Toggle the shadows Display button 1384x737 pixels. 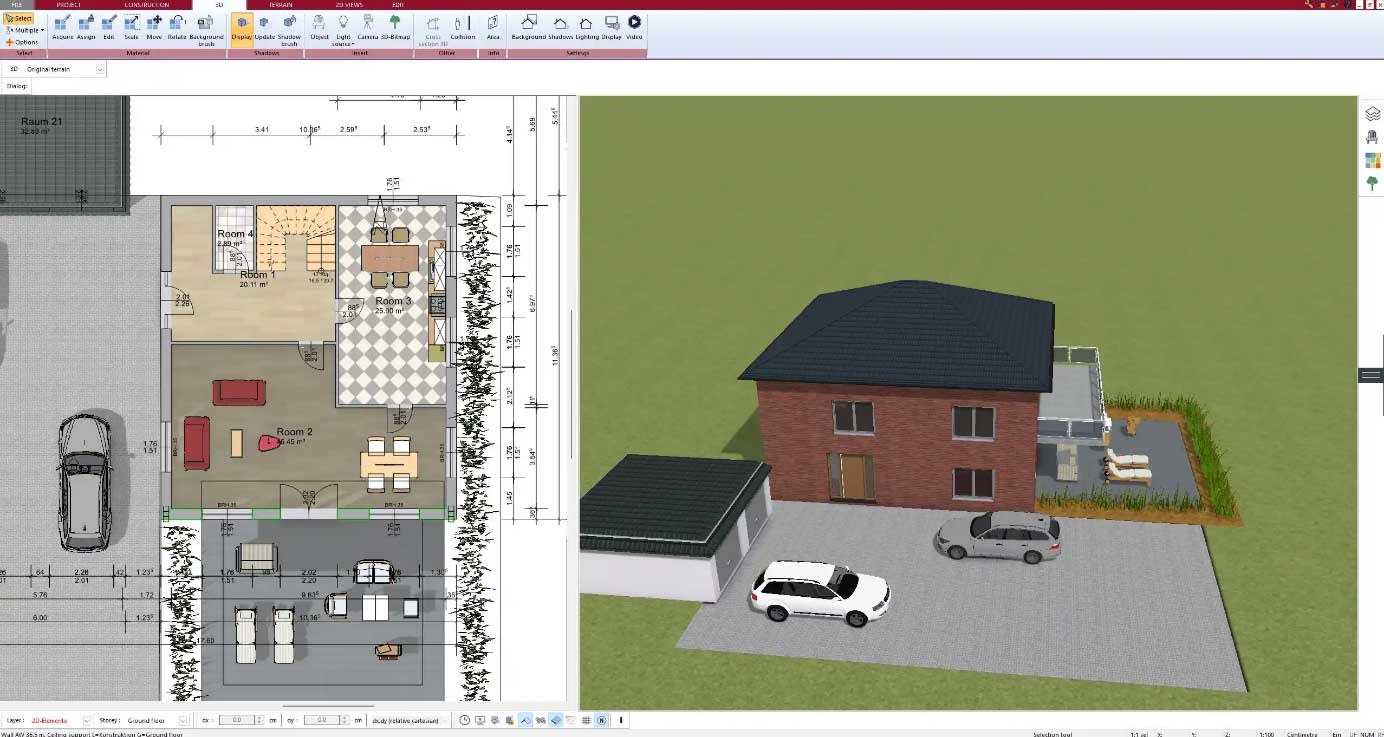[x=242, y=26]
